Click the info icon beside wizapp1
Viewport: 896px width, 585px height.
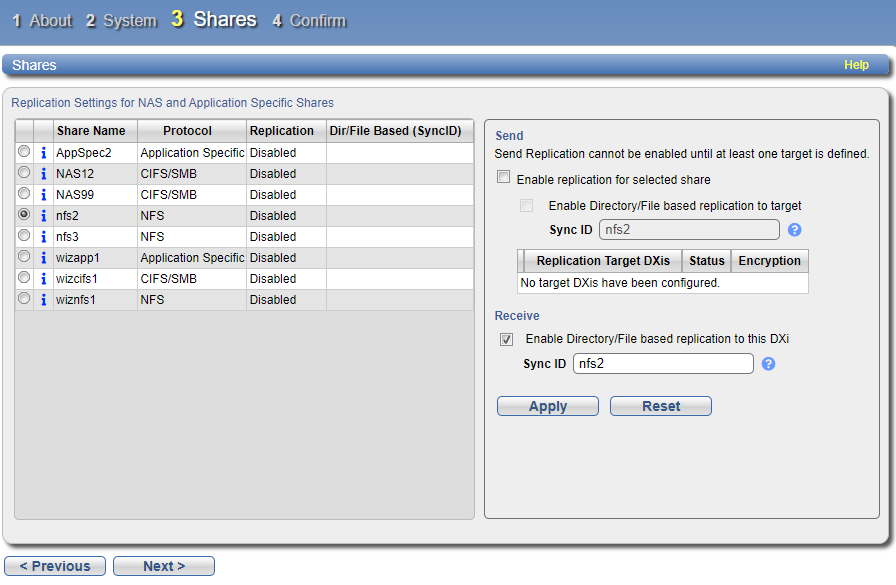point(44,258)
